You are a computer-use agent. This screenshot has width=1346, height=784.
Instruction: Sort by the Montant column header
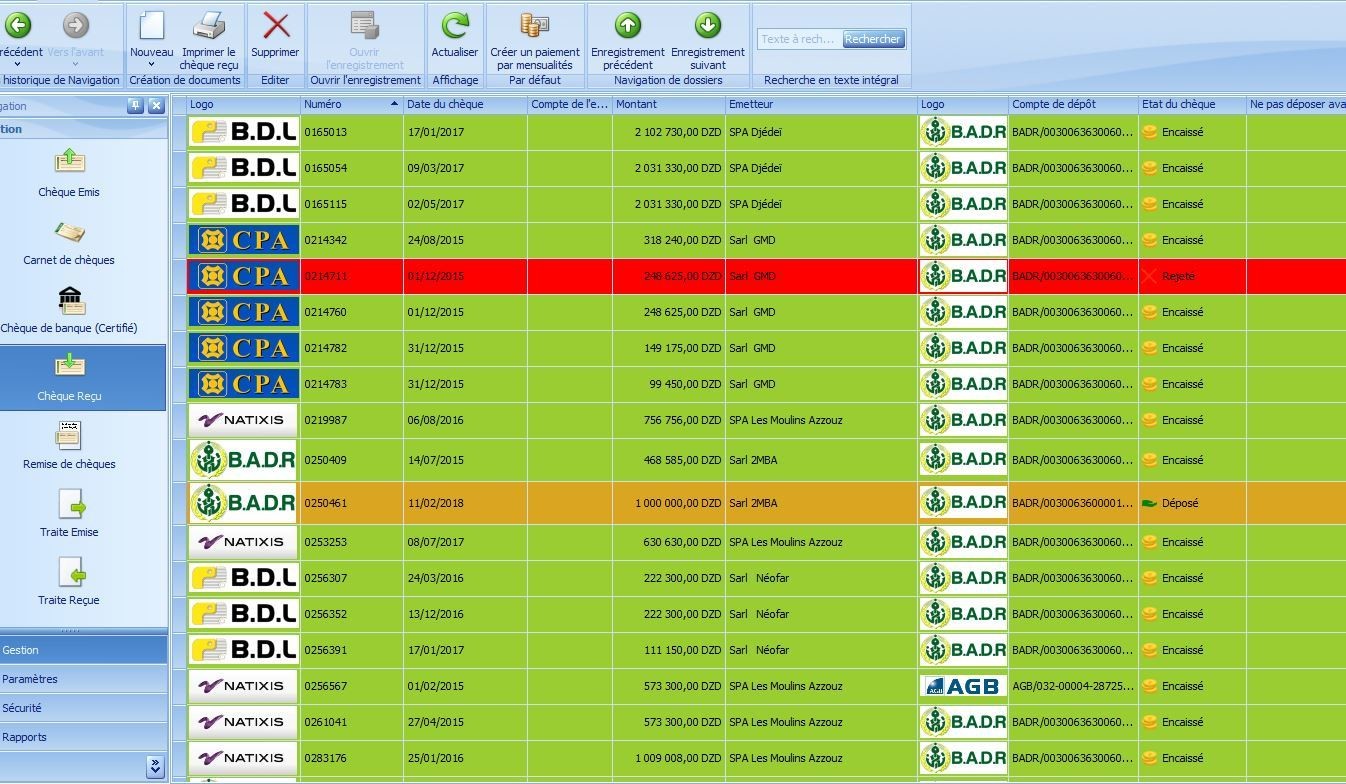668,104
